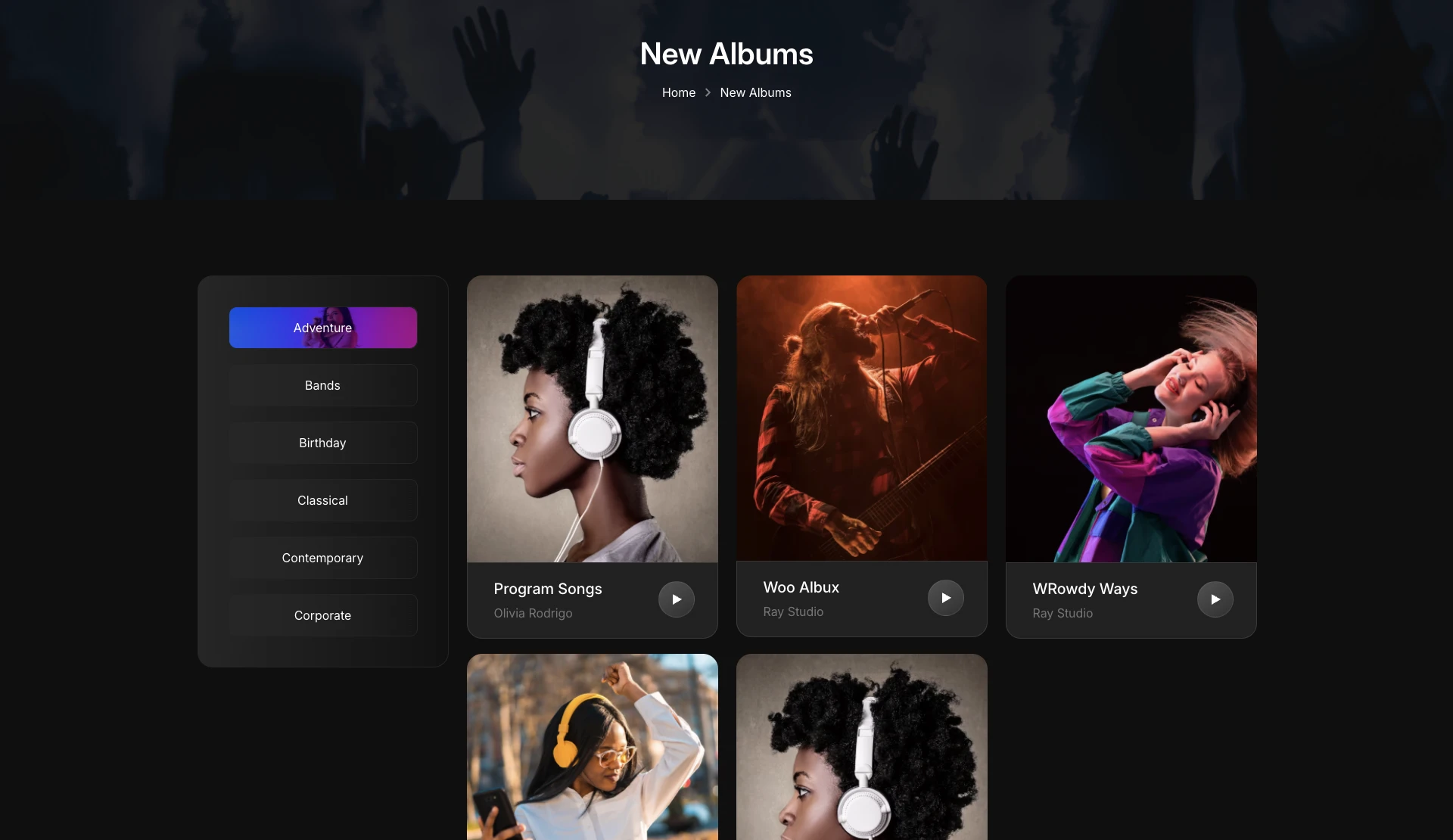The image size is (1453, 840).
Task: Select the Adventure category
Action: tap(323, 328)
